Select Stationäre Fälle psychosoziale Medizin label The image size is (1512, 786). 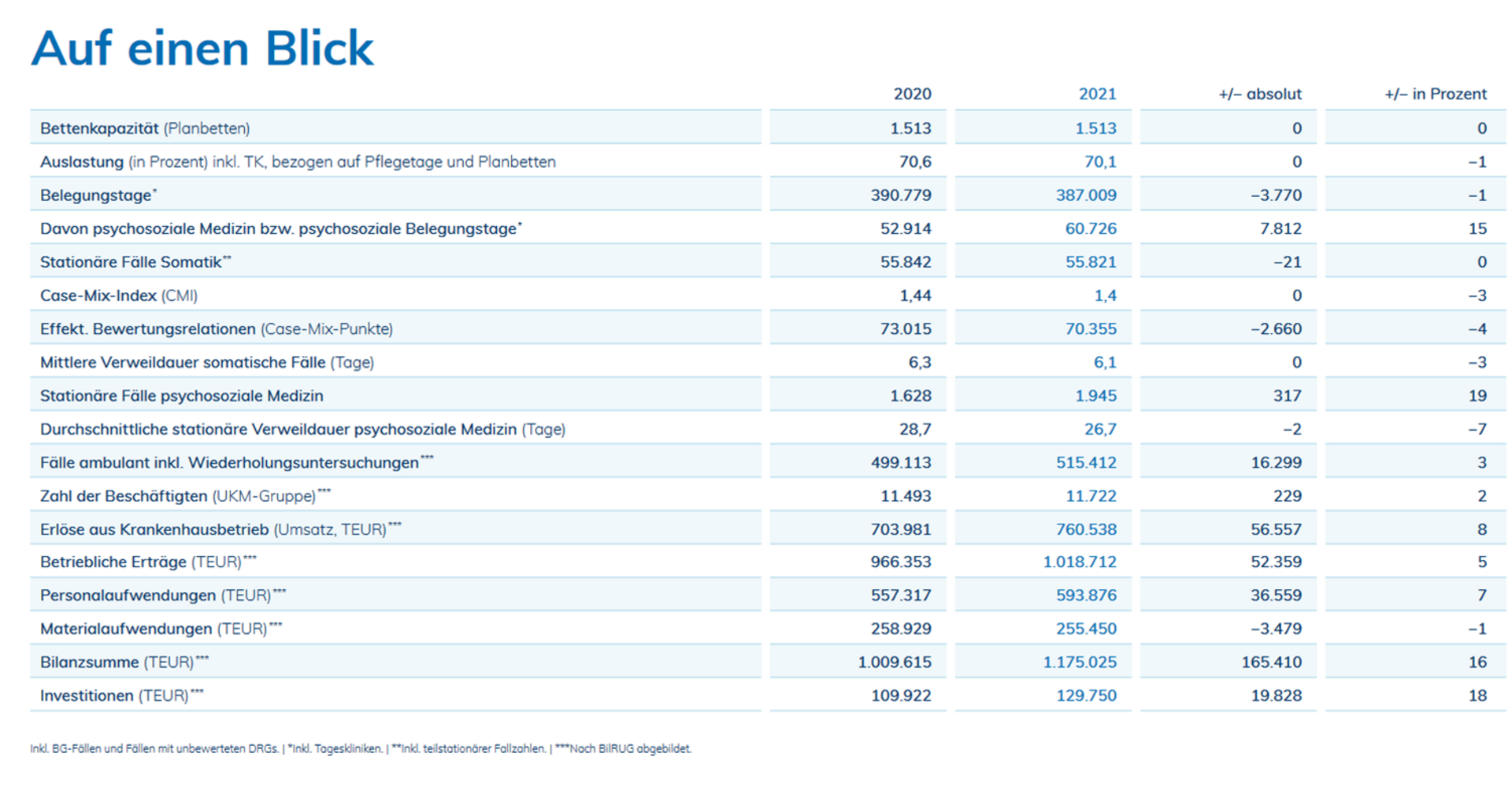(182, 396)
